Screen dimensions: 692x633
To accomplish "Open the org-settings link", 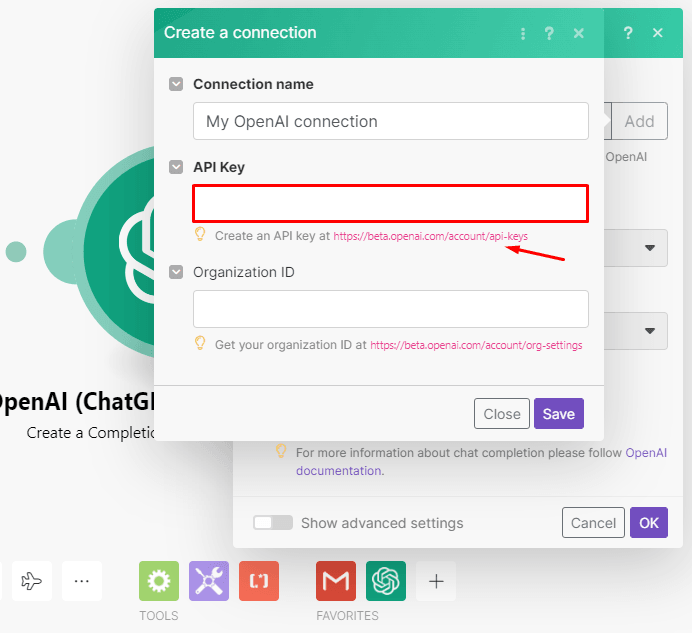I will coord(476,345).
